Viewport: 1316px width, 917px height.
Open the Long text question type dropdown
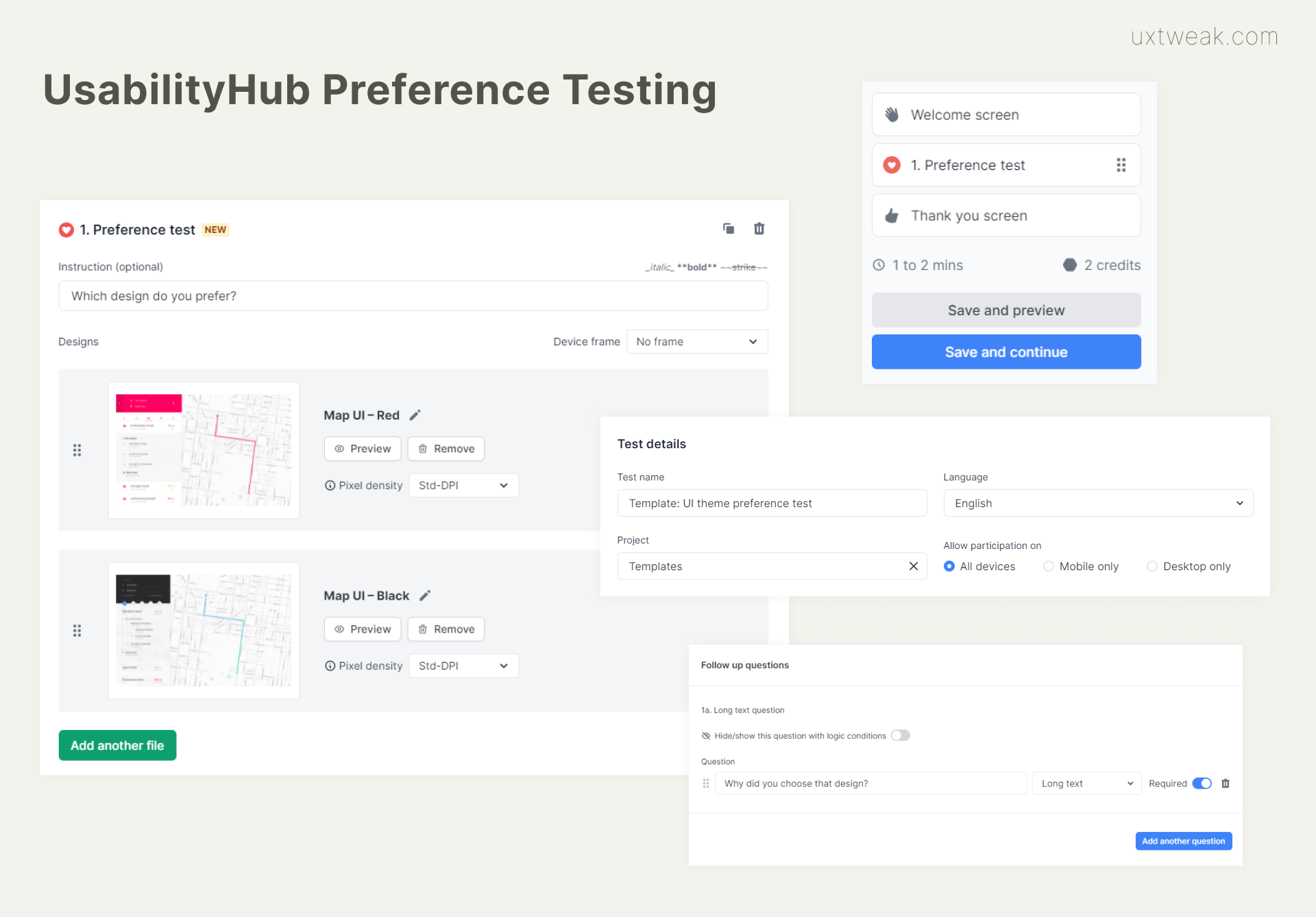click(x=1086, y=783)
